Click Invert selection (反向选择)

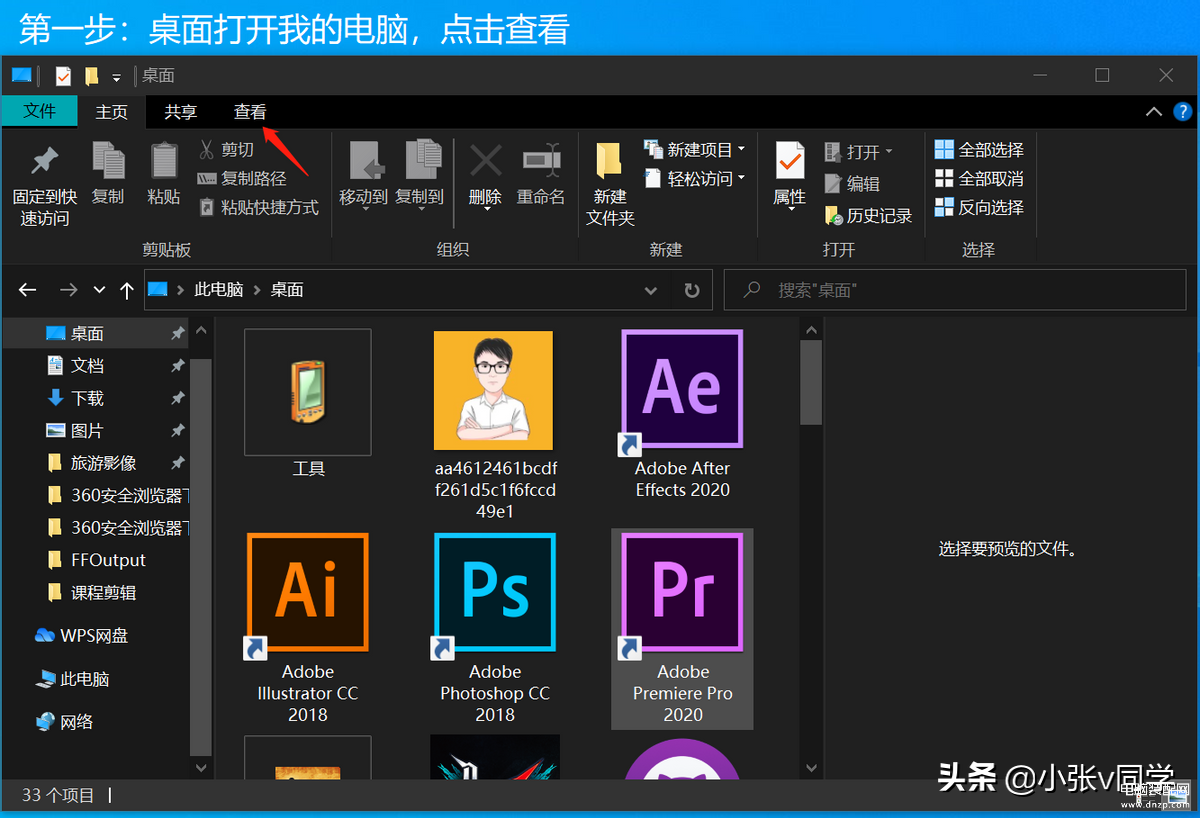(979, 208)
